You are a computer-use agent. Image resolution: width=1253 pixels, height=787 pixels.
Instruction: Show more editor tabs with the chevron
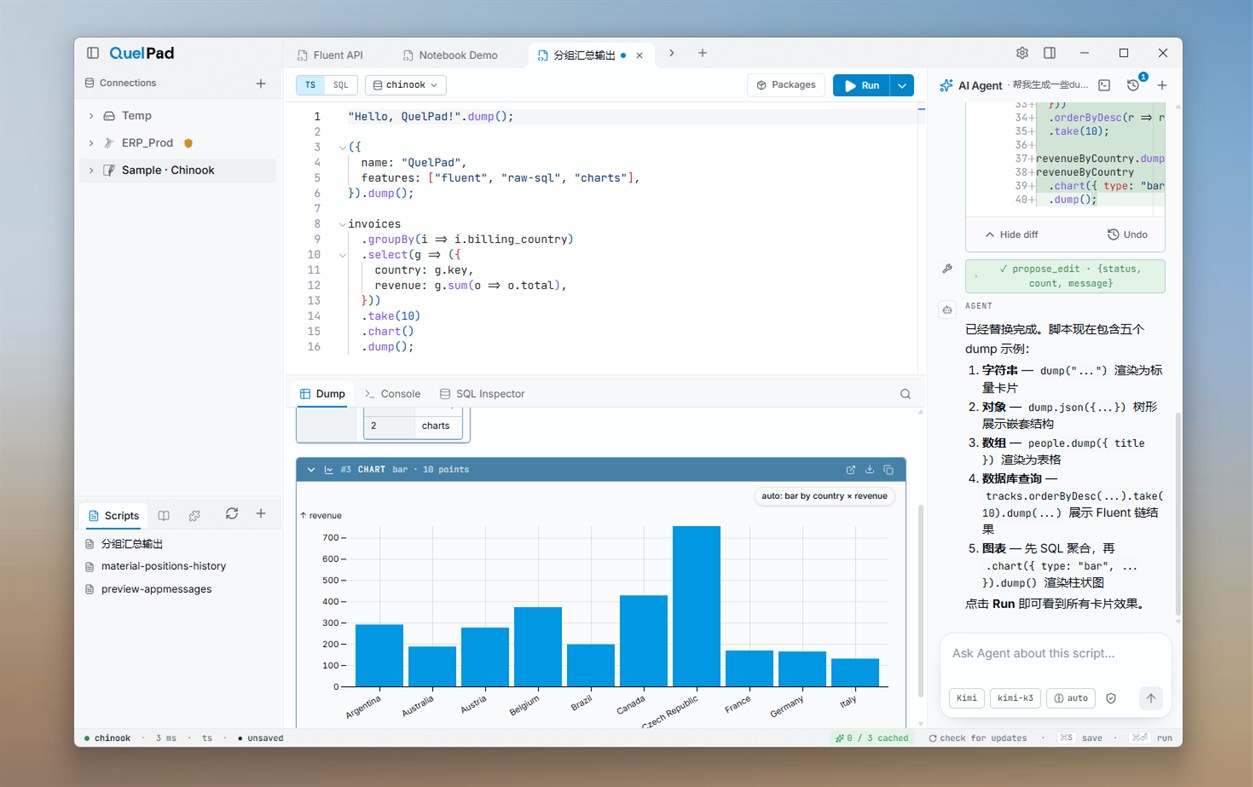click(671, 53)
